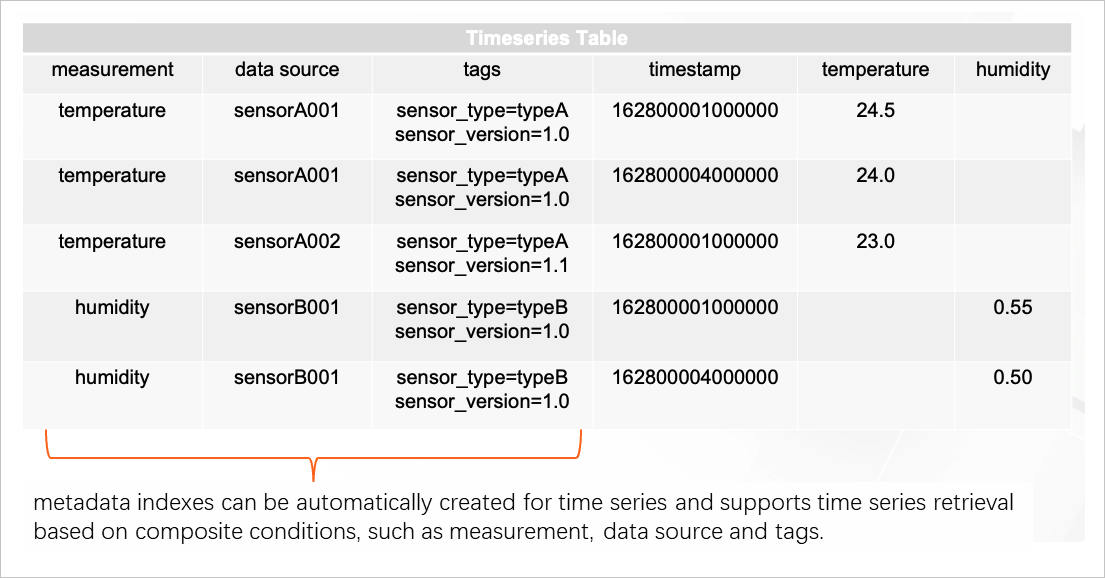The image size is (1105, 578).
Task: Click the temperature column header
Action: (875, 70)
